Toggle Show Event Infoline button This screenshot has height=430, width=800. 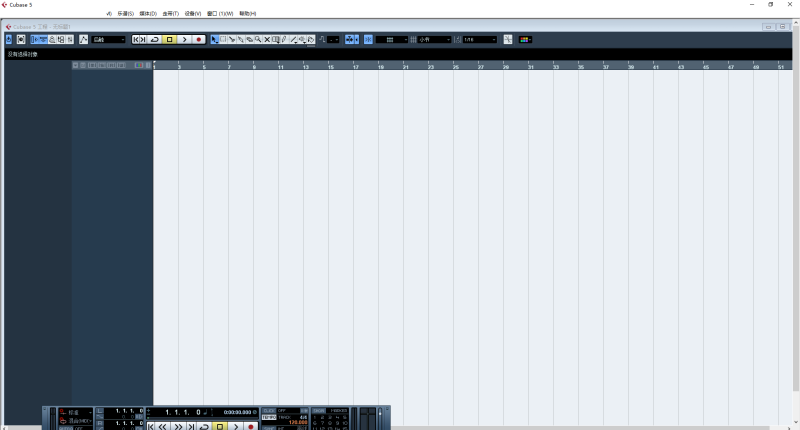tap(43, 39)
